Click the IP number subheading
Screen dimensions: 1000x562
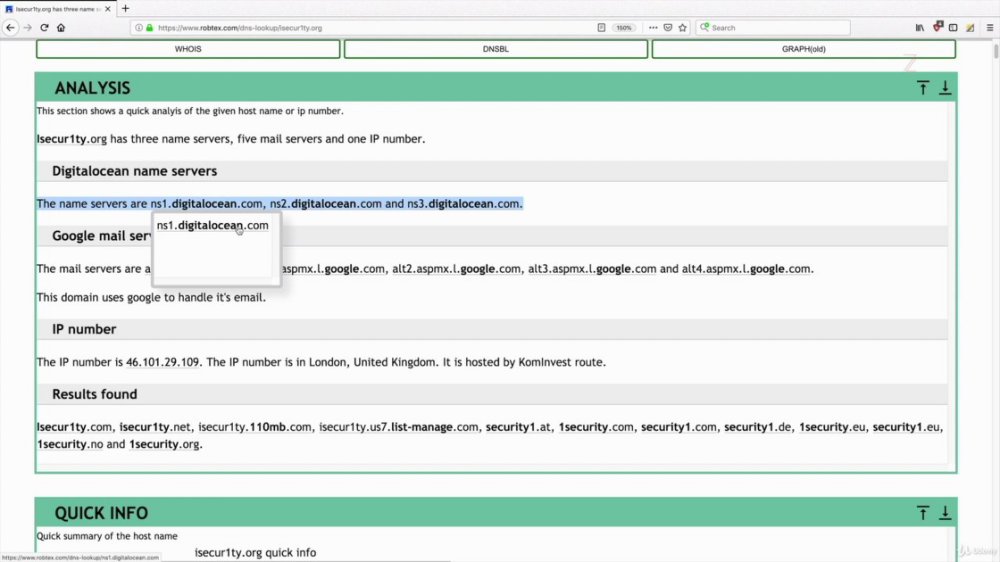(84, 329)
